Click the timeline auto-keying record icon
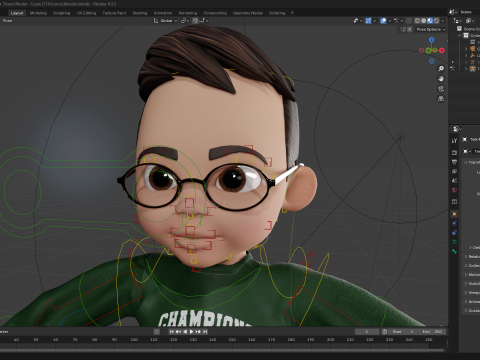 (x=157, y=332)
